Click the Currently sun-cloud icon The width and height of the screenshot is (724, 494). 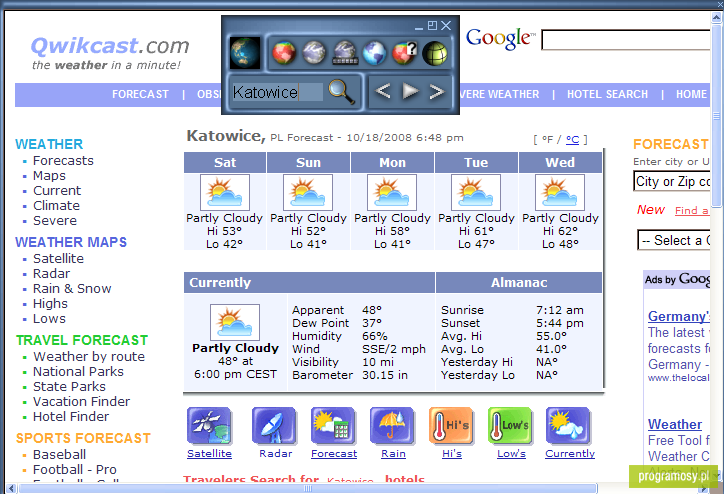point(569,426)
